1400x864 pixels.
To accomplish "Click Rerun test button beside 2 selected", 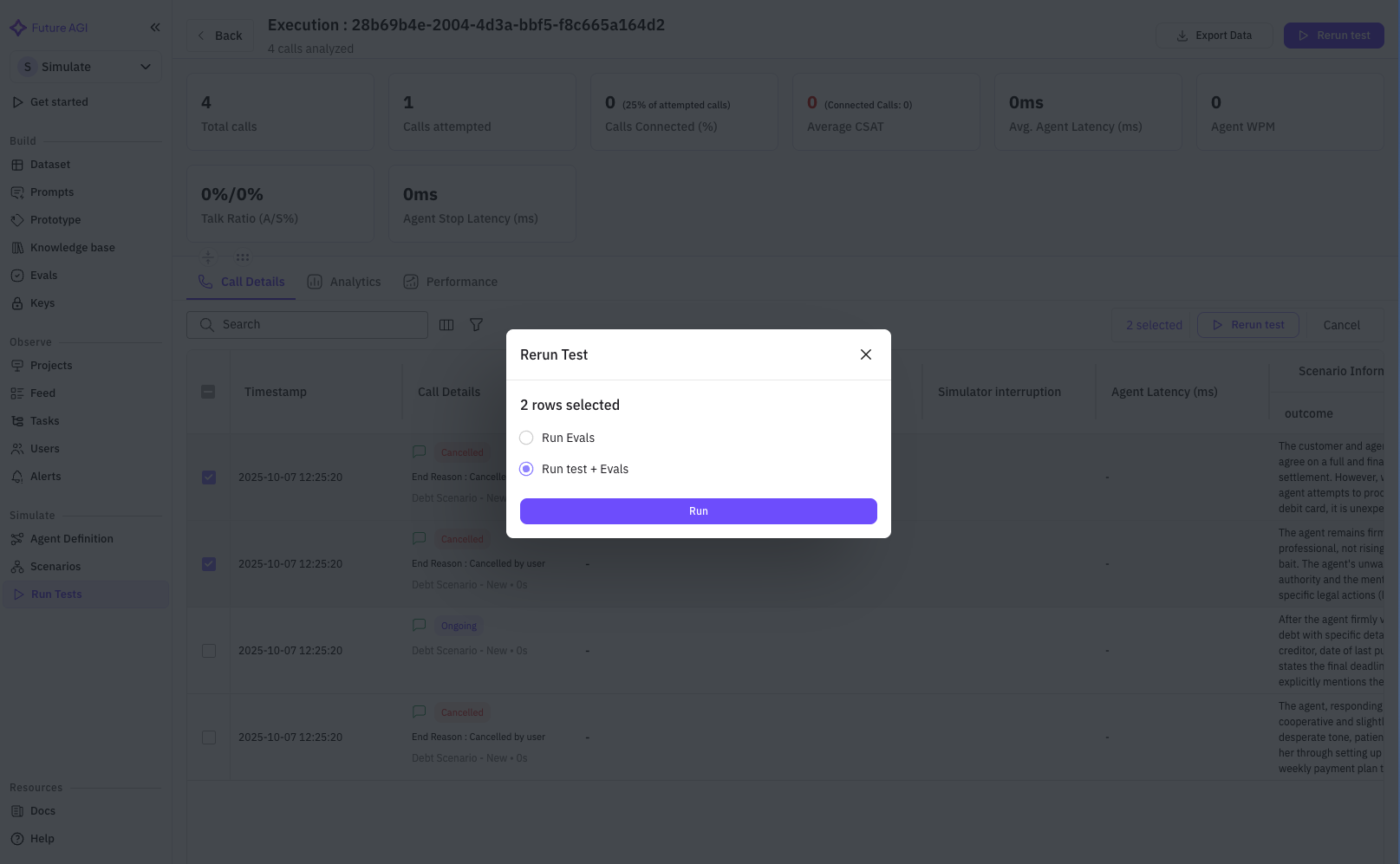I will [1247, 325].
